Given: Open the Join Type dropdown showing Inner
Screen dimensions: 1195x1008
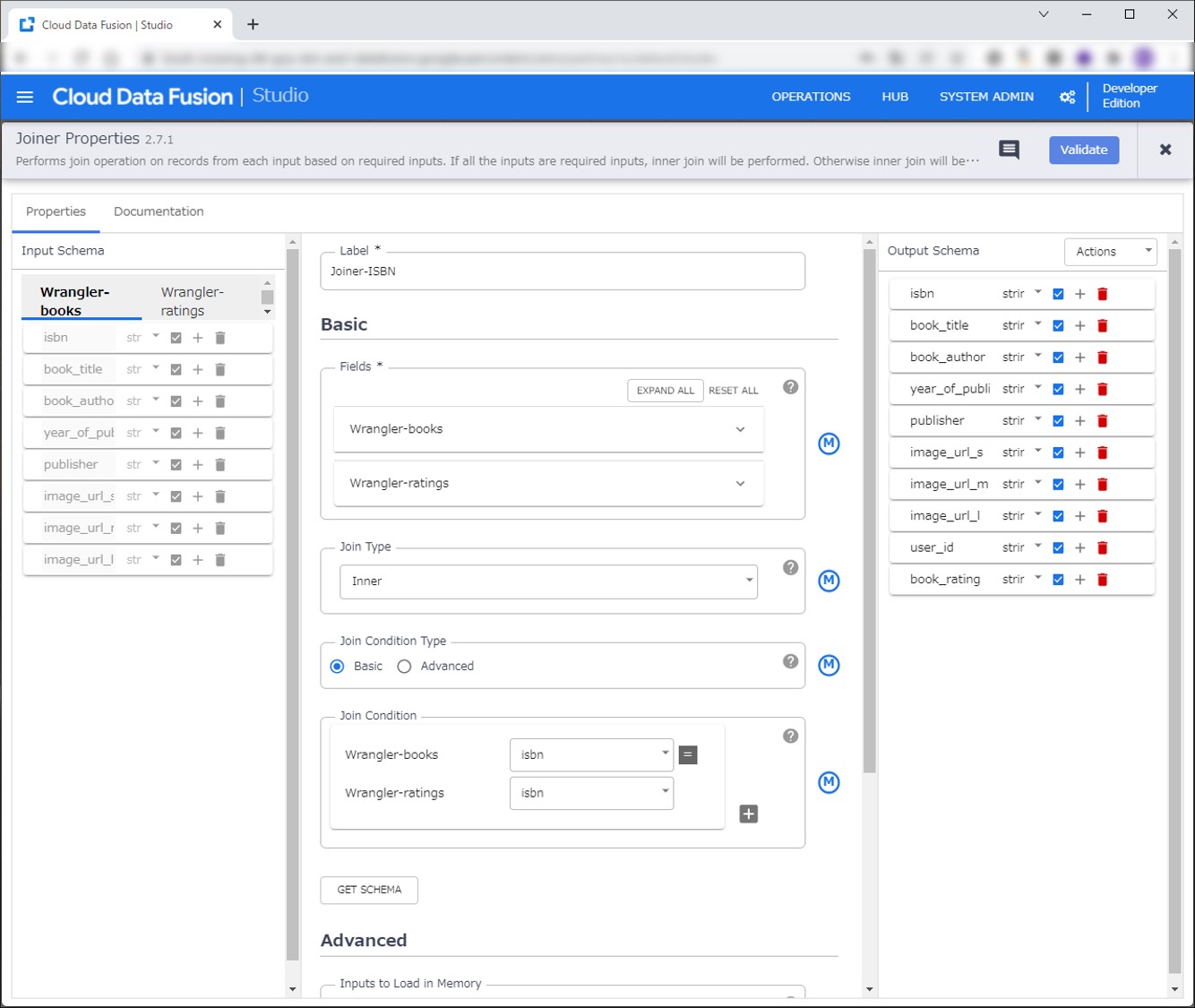Looking at the screenshot, I should click(548, 581).
